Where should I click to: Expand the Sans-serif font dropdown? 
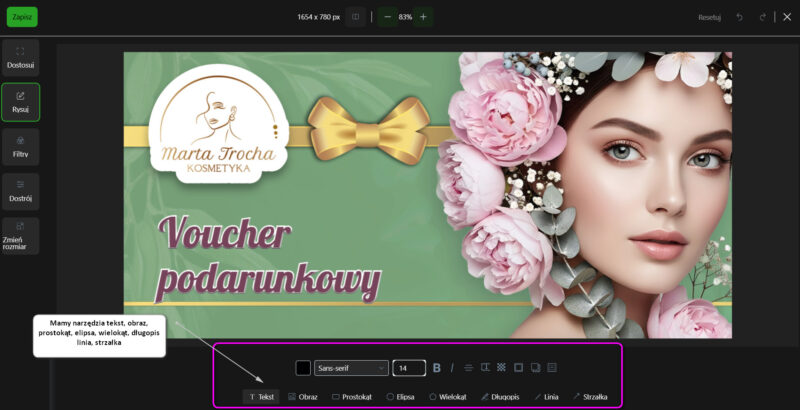(x=351, y=368)
